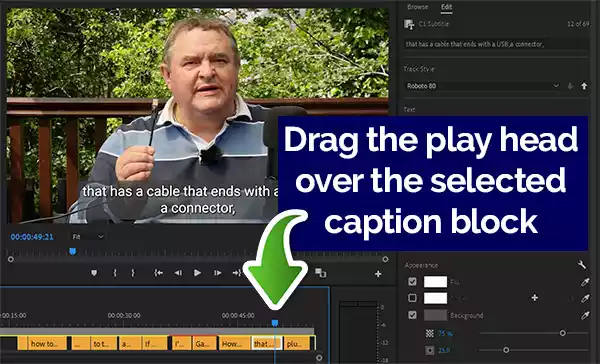Click the C1 Subtitle track icon
The image size is (600, 364).
tap(409, 24)
